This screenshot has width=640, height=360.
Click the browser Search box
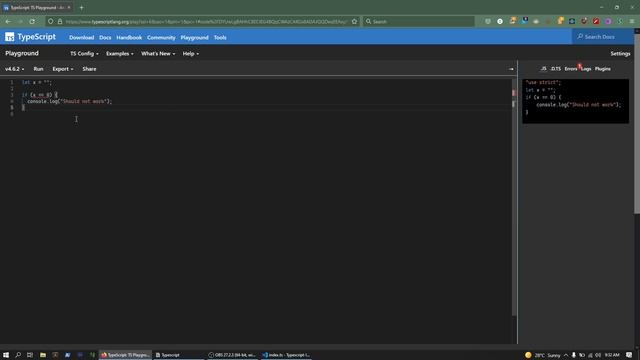pyautogui.click(x=418, y=21)
